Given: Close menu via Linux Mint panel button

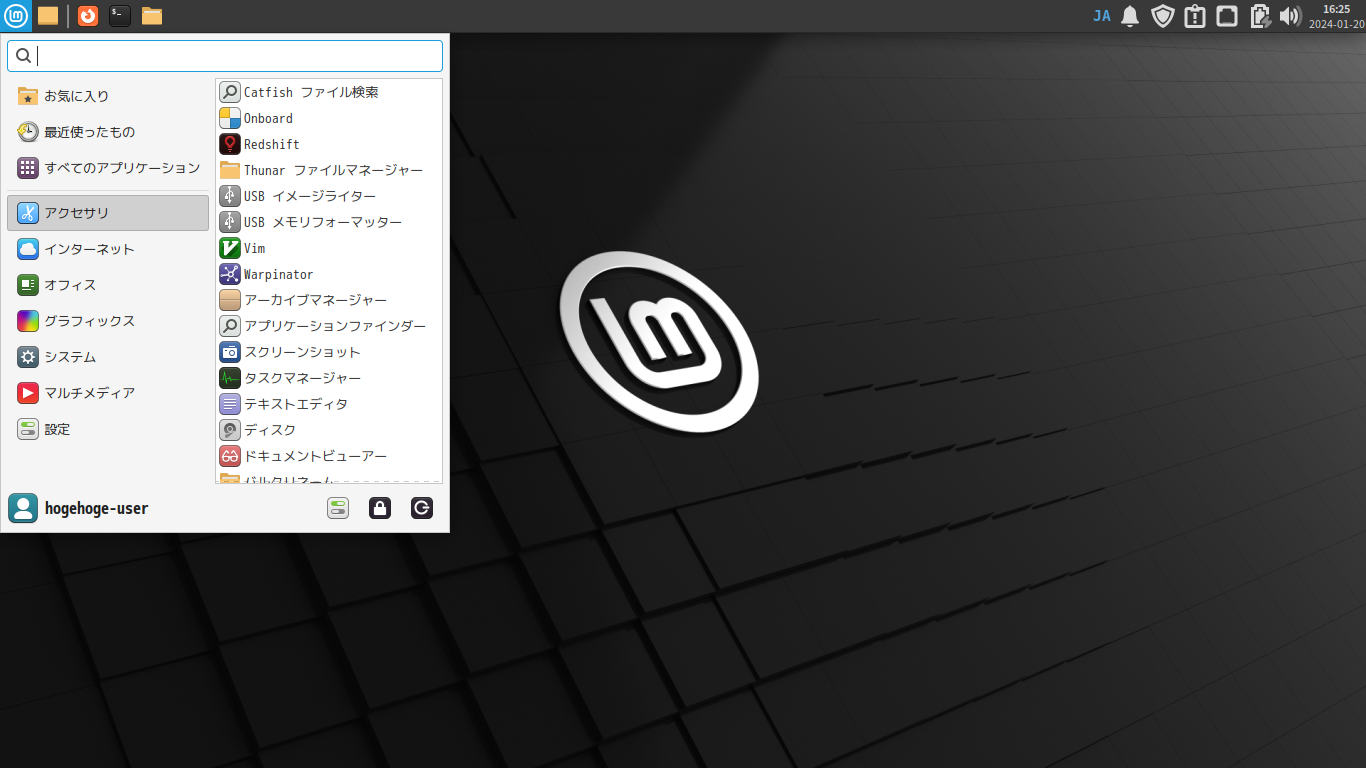Looking at the screenshot, I should pyautogui.click(x=16, y=15).
